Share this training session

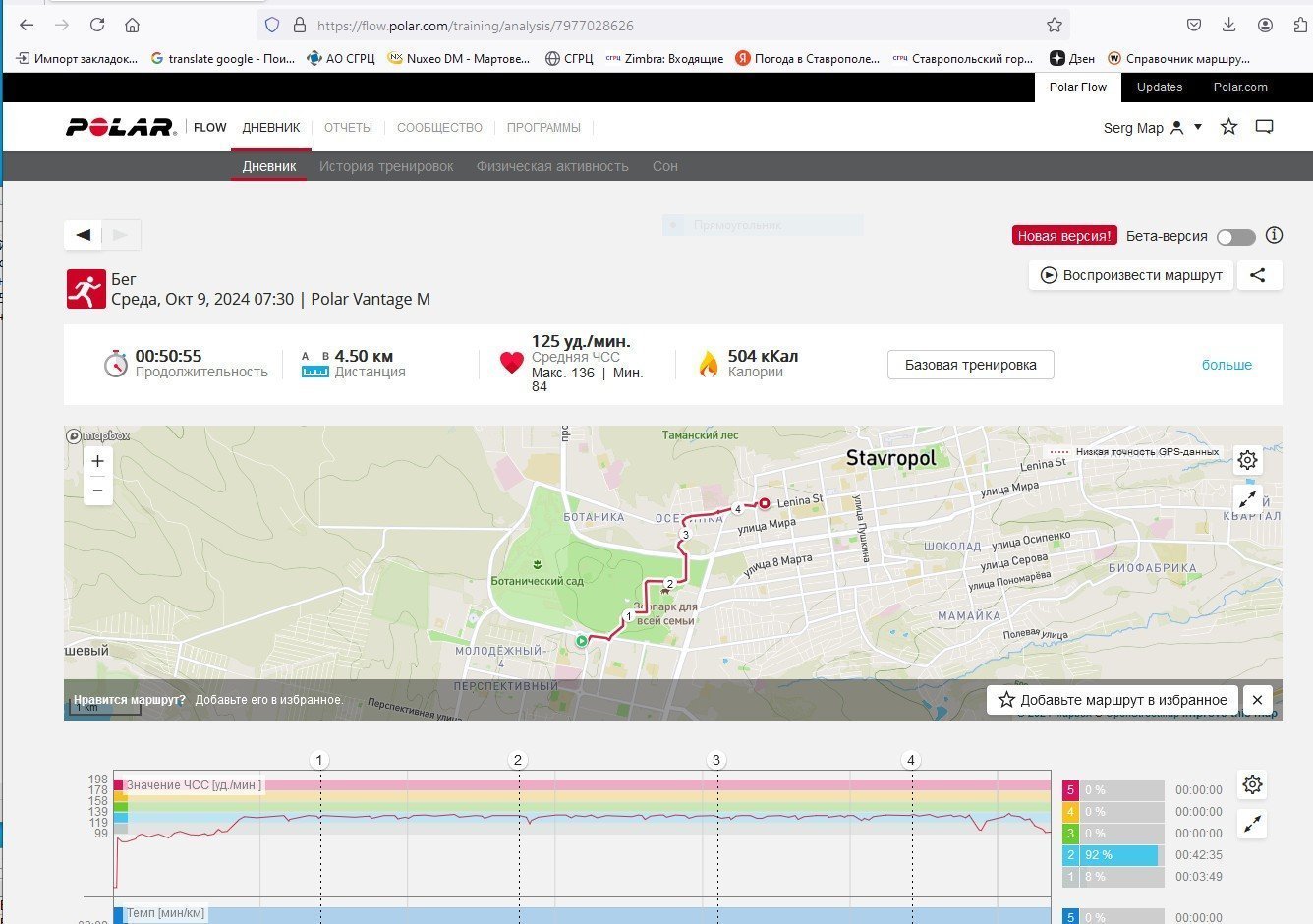point(1259,275)
